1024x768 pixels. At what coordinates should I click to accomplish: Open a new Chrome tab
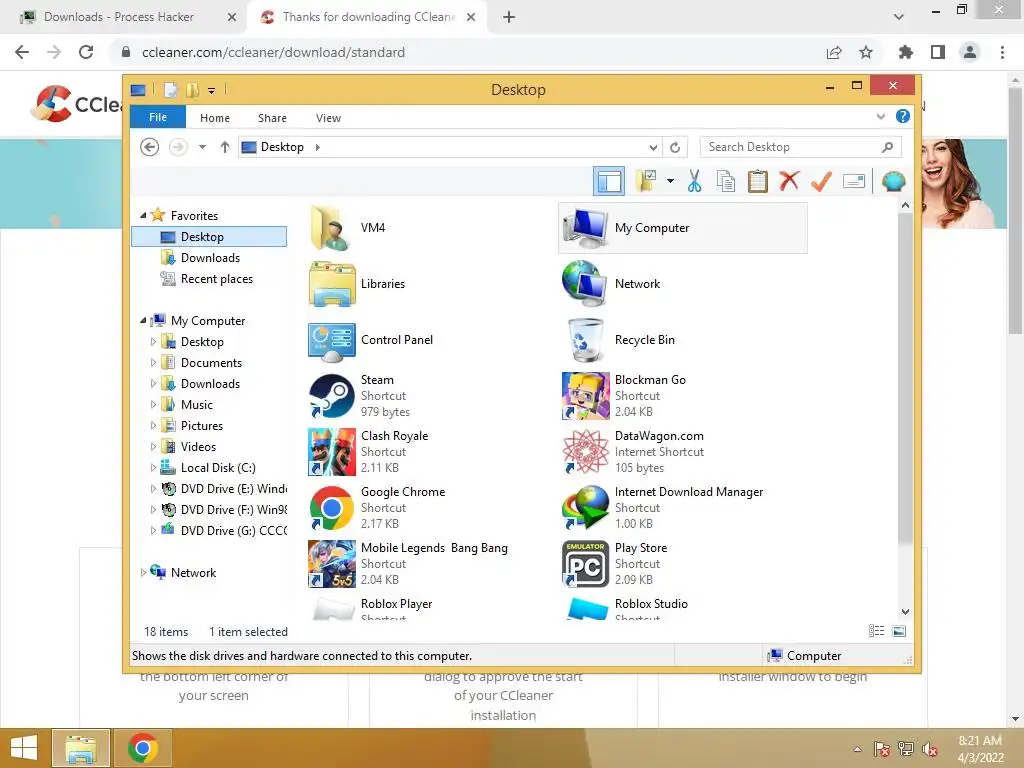[509, 17]
